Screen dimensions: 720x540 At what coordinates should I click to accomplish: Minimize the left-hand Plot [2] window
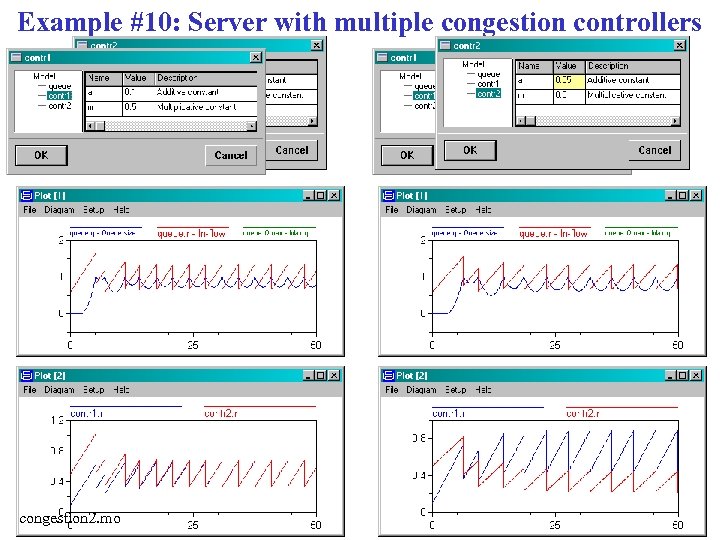[x=309, y=376]
